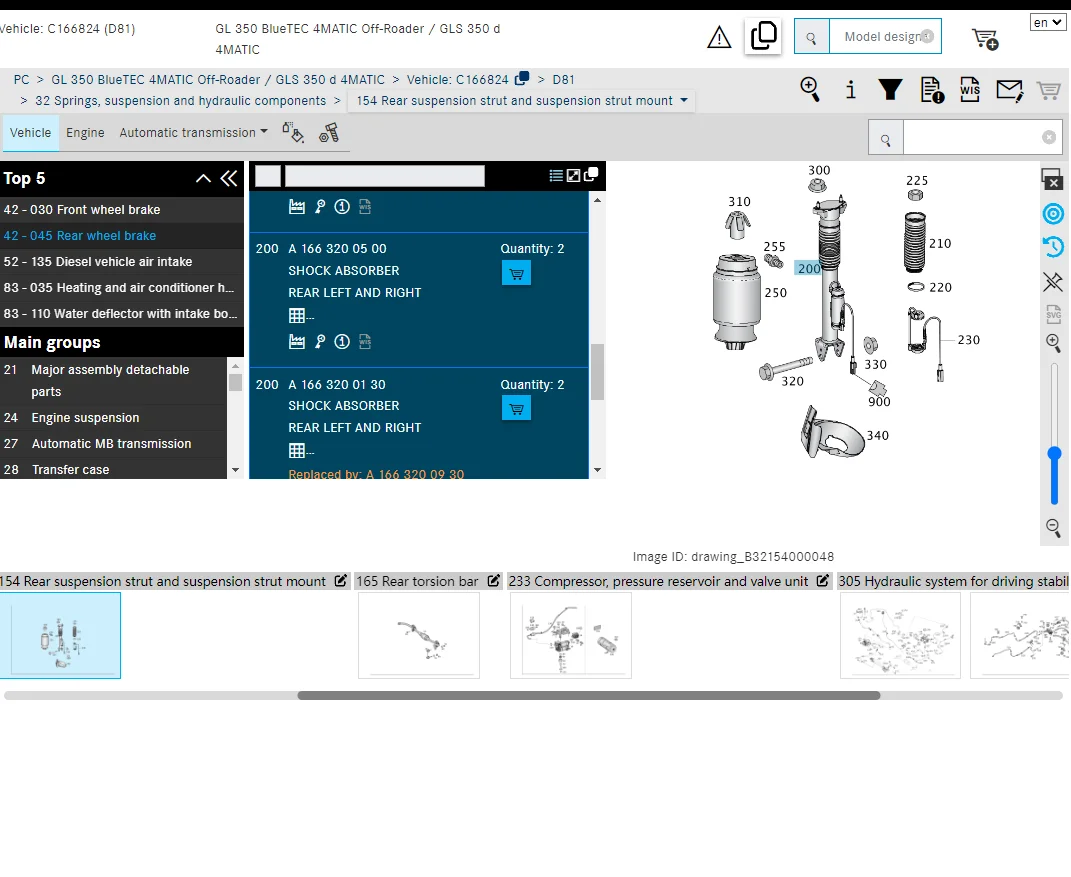Click the horizontal thumbnail strip scrollbar
The height and width of the screenshot is (877, 1071).
click(x=588, y=695)
